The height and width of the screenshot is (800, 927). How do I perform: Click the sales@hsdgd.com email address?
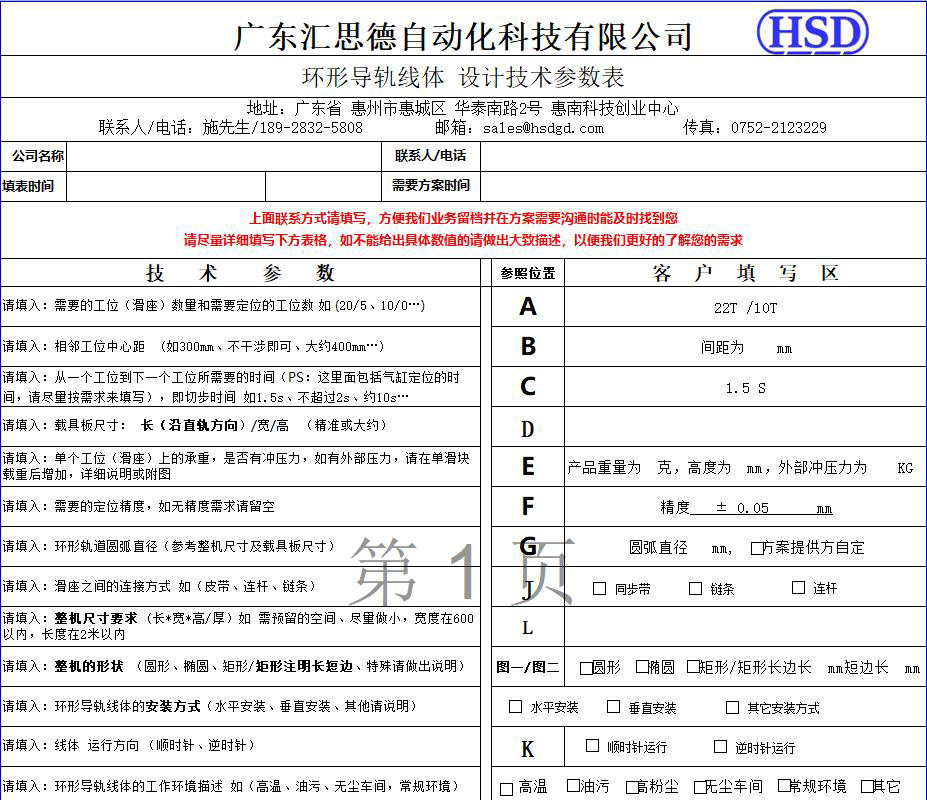coord(543,128)
